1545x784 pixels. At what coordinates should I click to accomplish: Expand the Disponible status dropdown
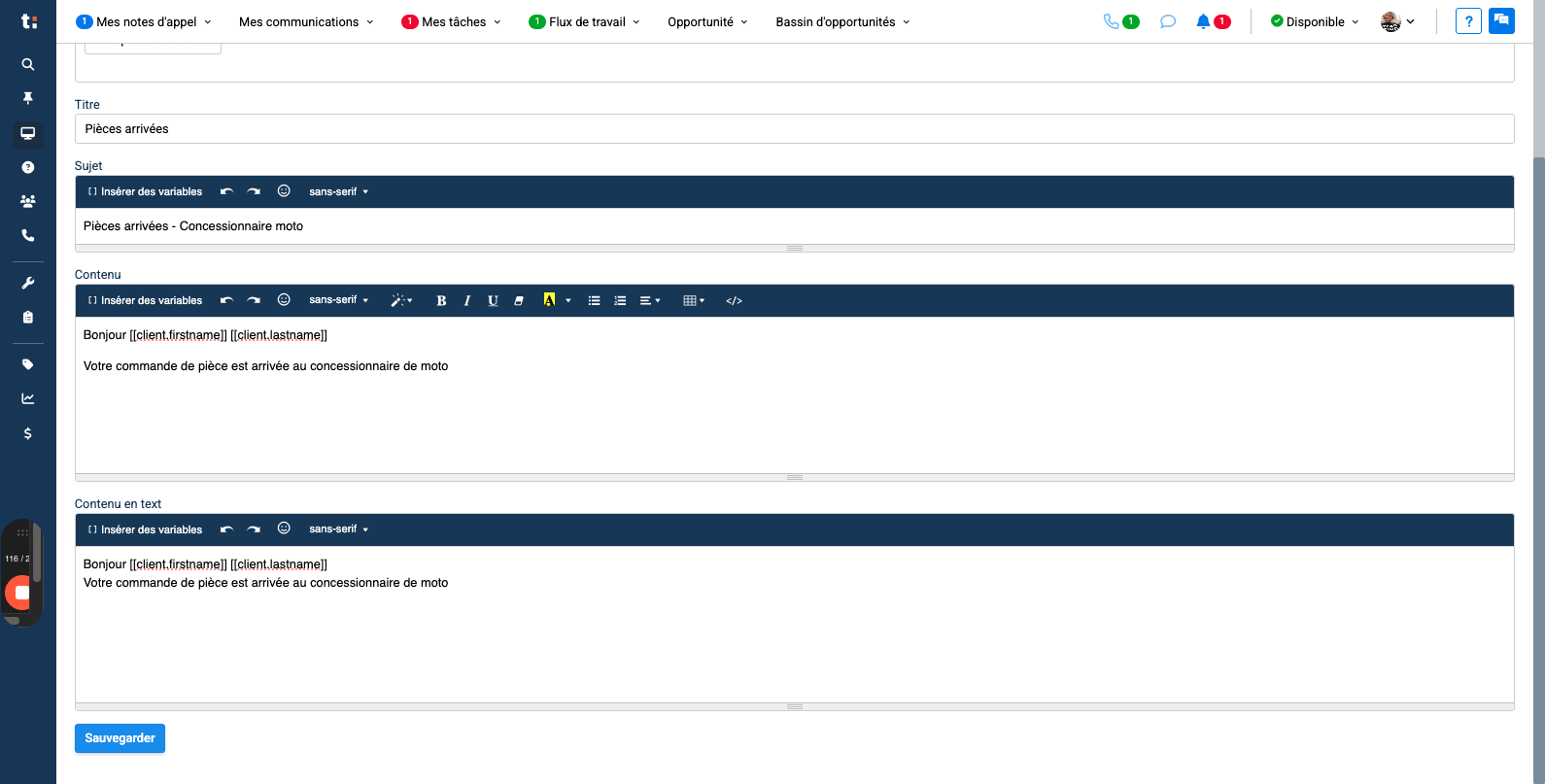click(x=1315, y=21)
